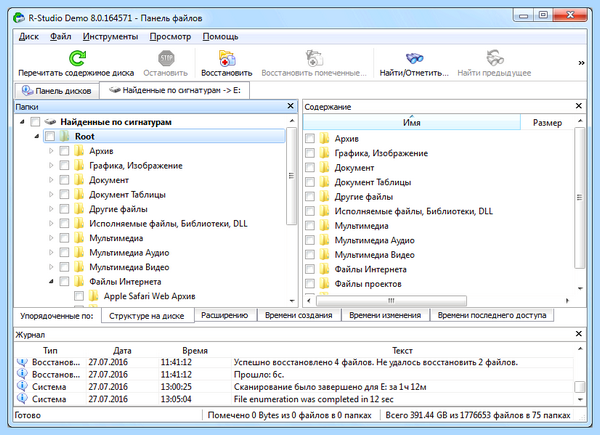This screenshot has height=435, width=600.
Task: Expand the Мультимедиа tree node
Action: click(51, 238)
